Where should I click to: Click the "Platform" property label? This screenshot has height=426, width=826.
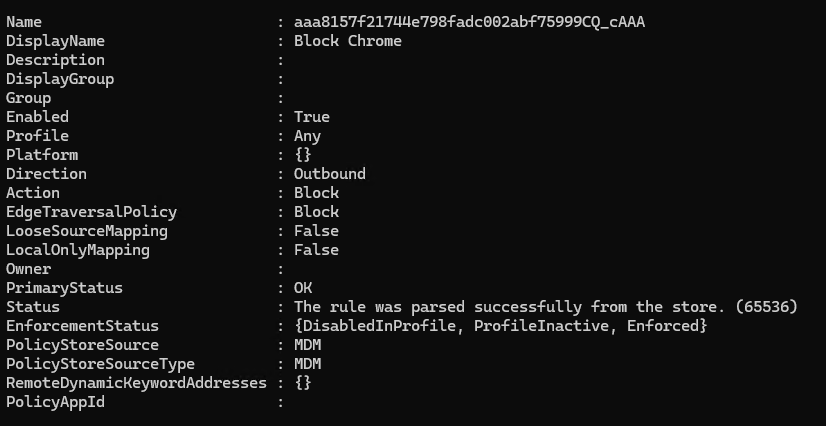[42, 155]
